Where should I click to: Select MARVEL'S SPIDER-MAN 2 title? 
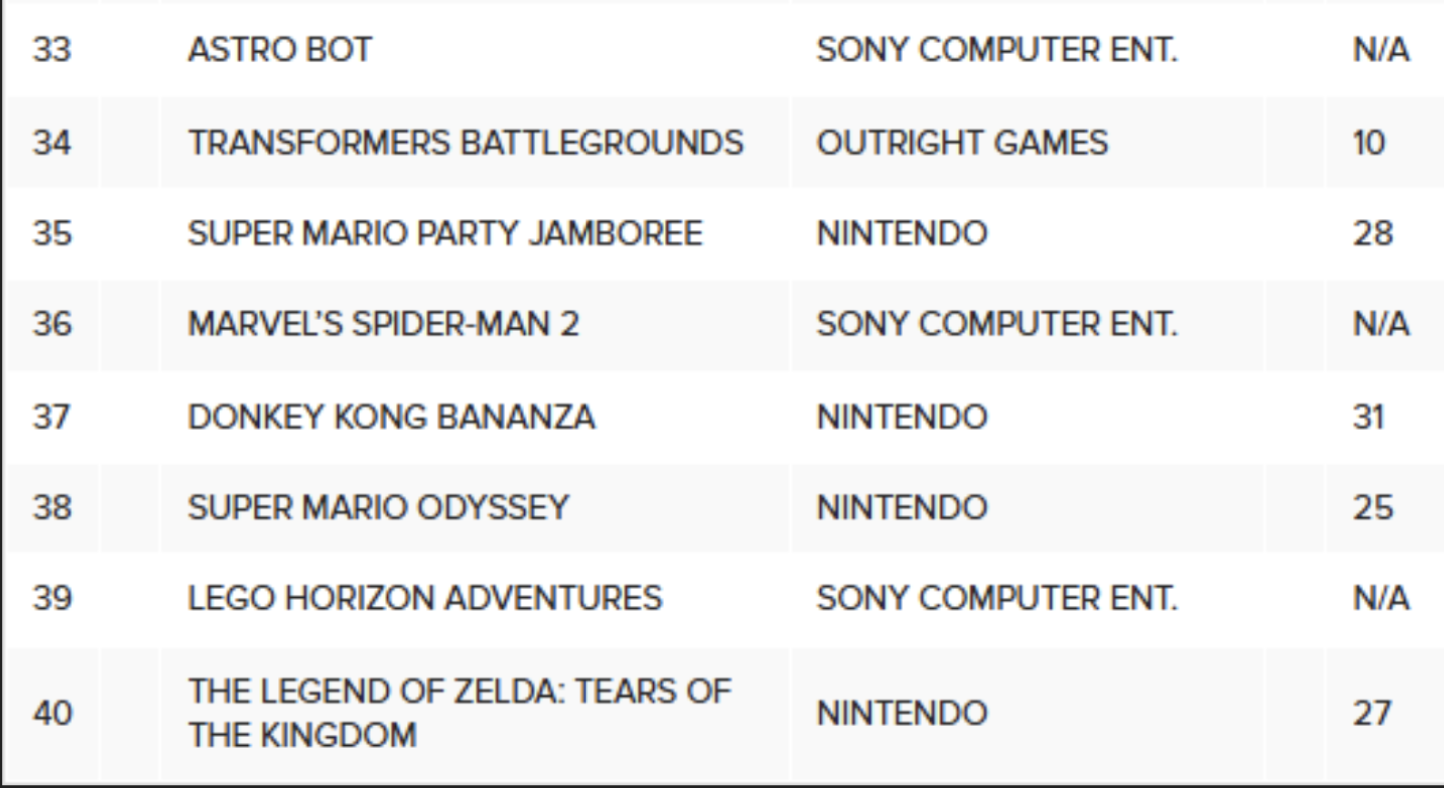click(x=383, y=324)
